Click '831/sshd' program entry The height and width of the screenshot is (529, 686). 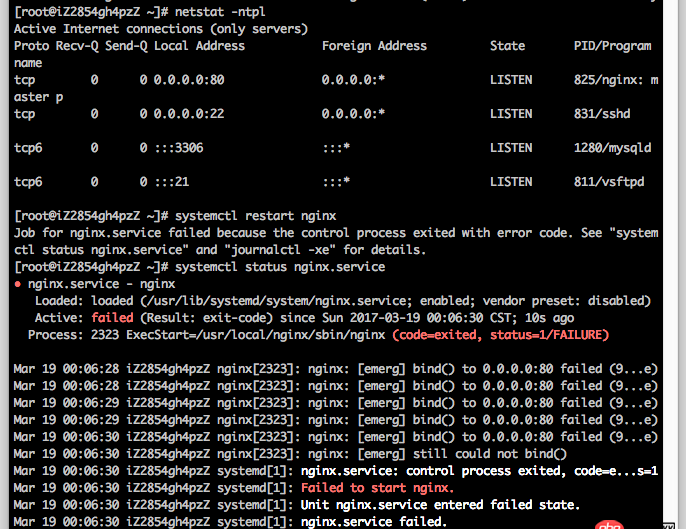coord(602,114)
